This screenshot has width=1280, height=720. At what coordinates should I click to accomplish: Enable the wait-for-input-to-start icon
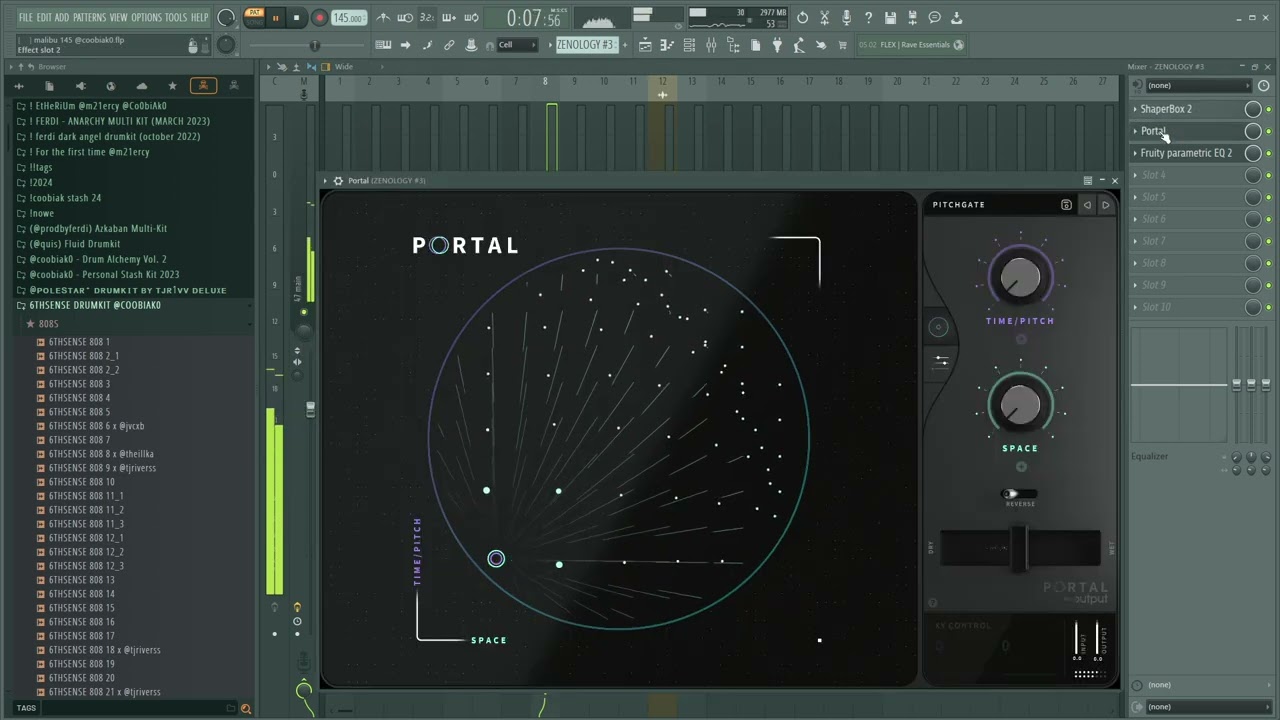click(405, 18)
